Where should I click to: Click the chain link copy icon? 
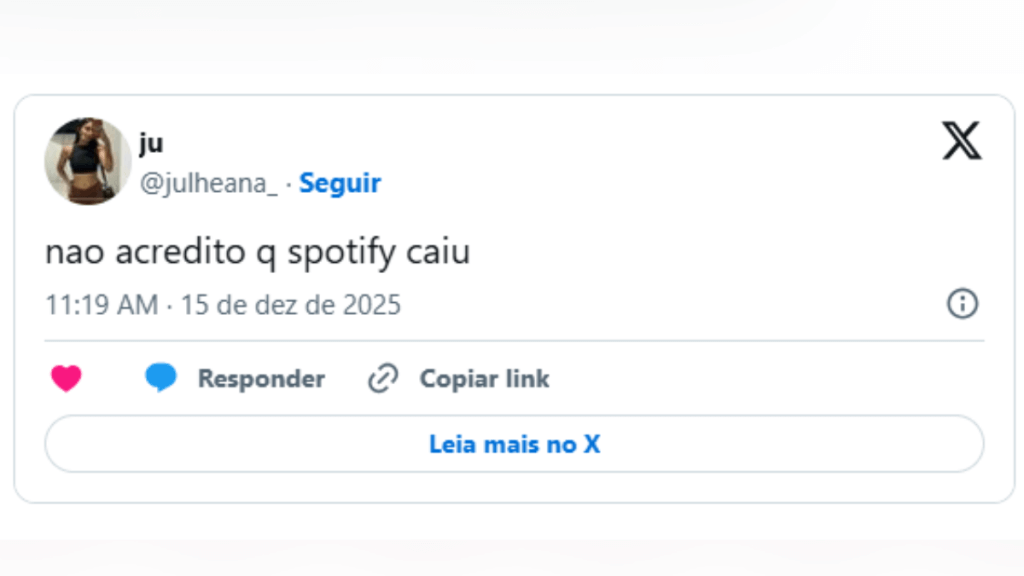[x=383, y=379]
